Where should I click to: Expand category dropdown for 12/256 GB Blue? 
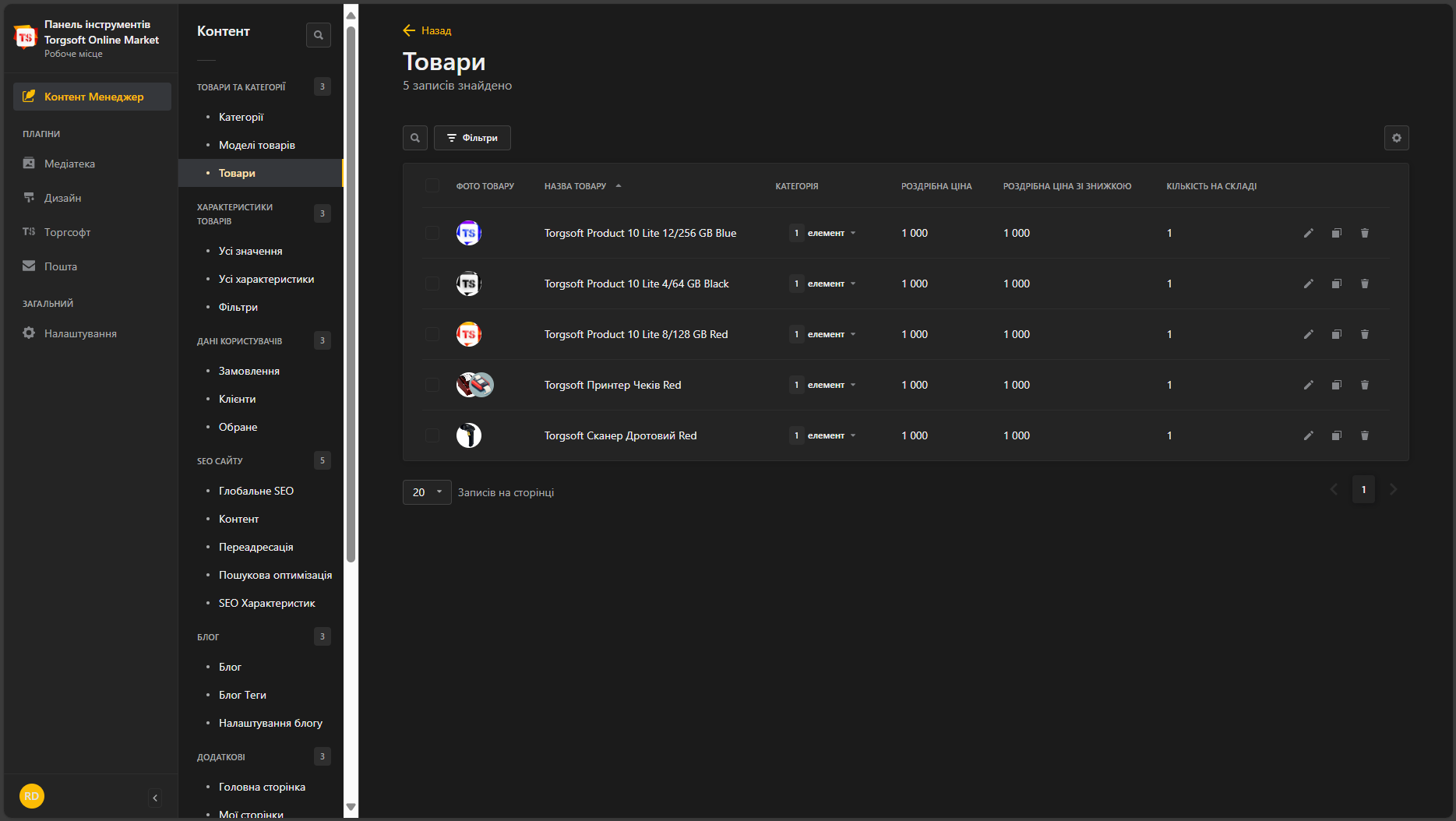[x=823, y=233]
